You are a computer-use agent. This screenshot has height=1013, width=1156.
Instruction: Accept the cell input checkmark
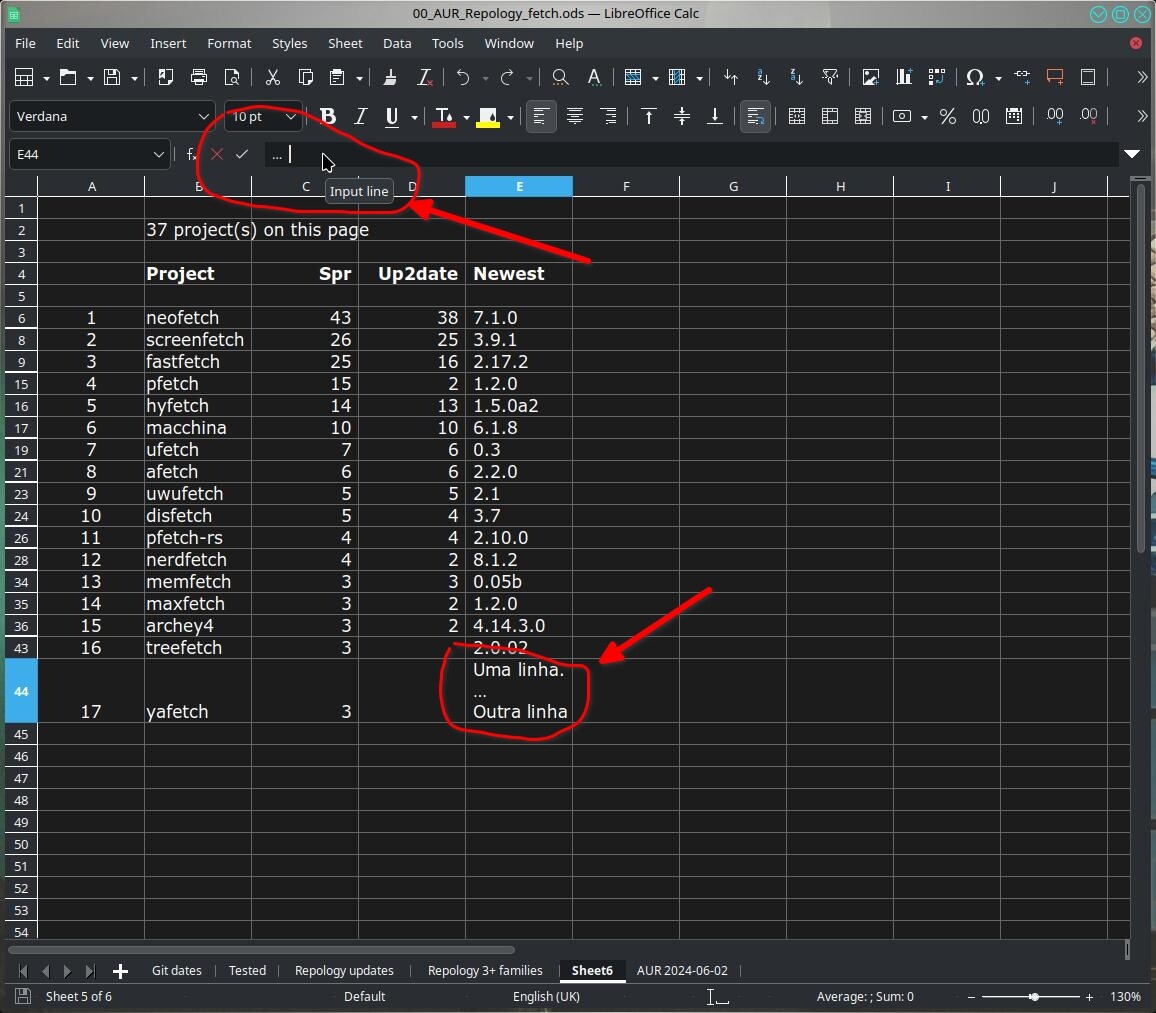pyautogui.click(x=242, y=154)
